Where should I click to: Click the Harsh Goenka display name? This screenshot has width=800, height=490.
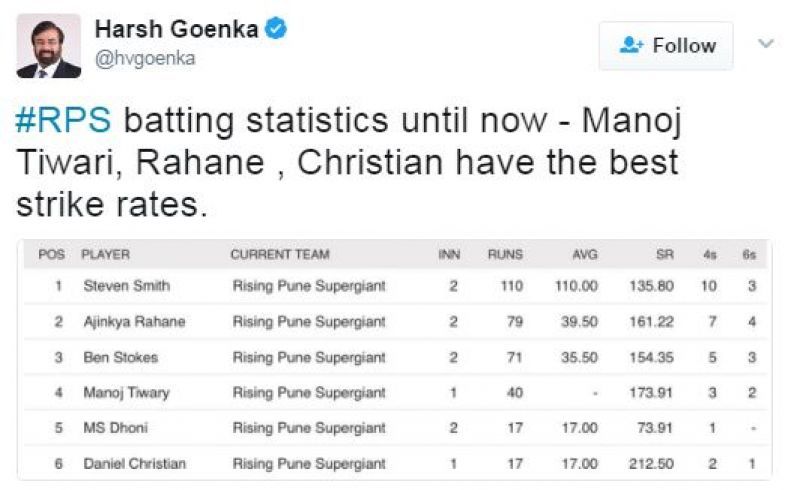(x=177, y=29)
